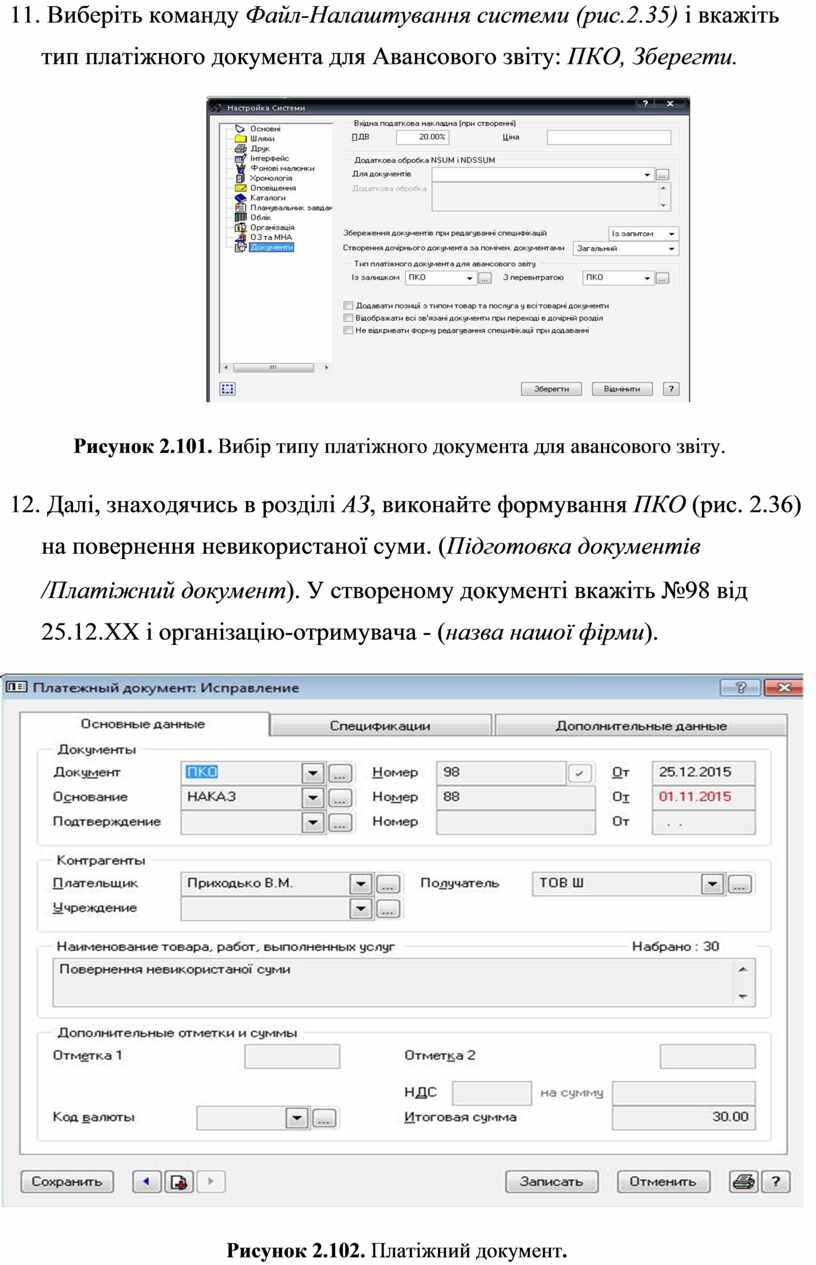
Task: Open browse button next to Подтверждение field
Action: 340,822
